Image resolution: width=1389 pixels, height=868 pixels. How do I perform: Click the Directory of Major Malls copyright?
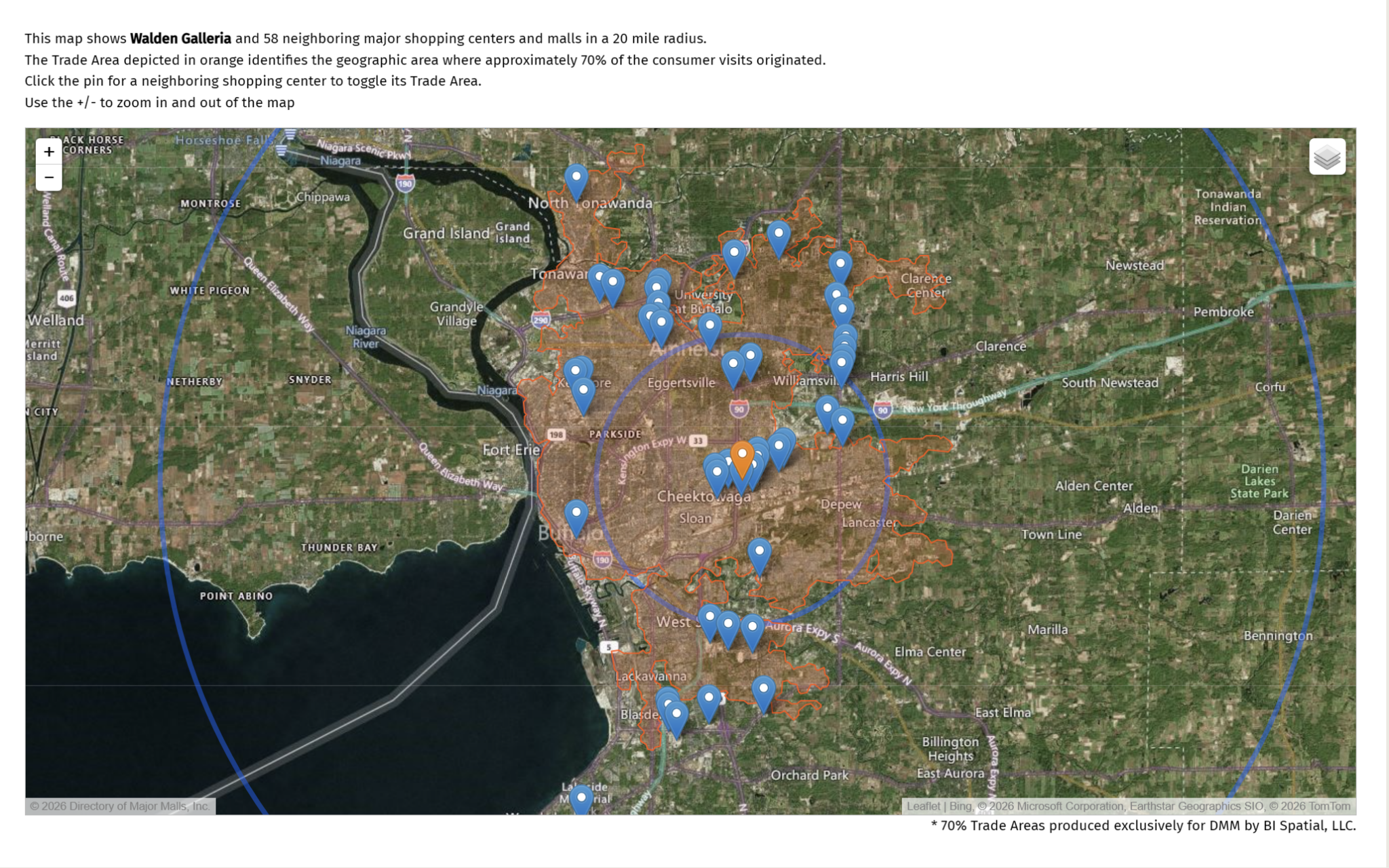tap(120, 806)
